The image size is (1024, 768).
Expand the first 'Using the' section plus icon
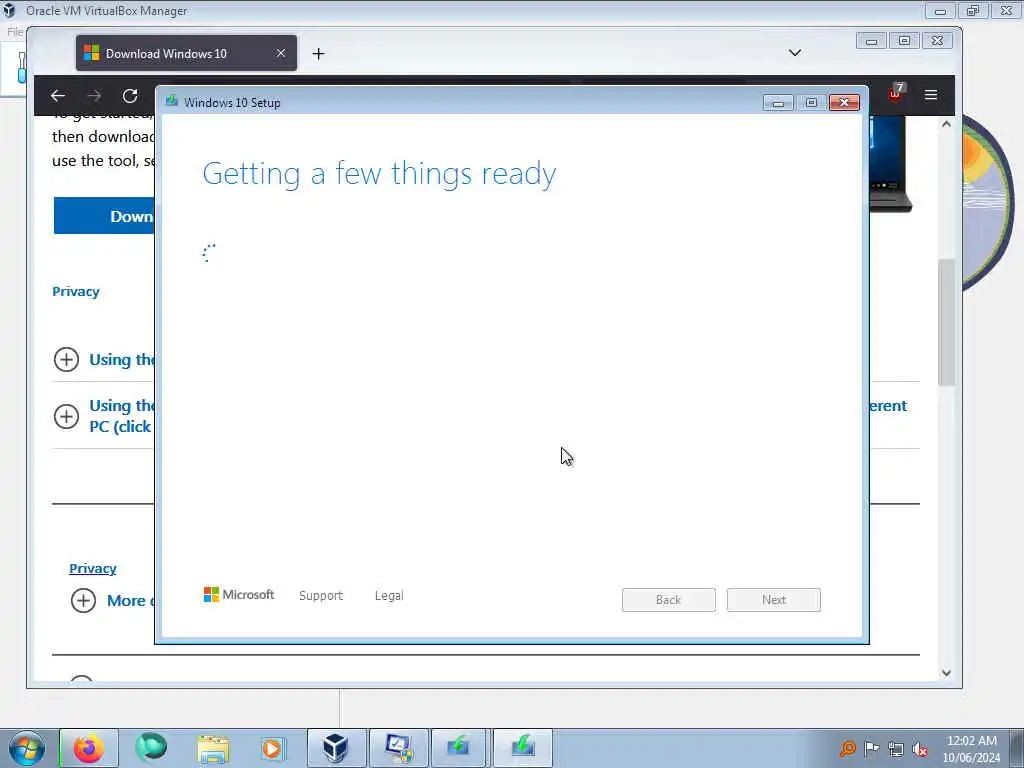pos(66,359)
